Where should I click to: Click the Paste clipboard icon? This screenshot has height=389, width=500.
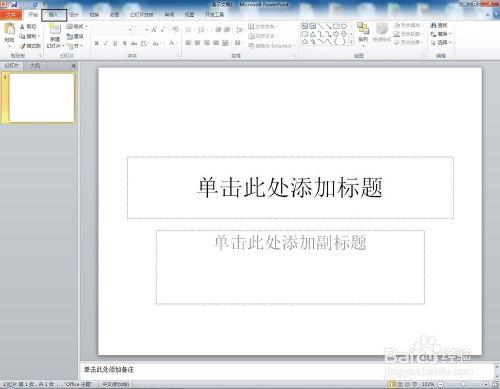(x=9, y=29)
